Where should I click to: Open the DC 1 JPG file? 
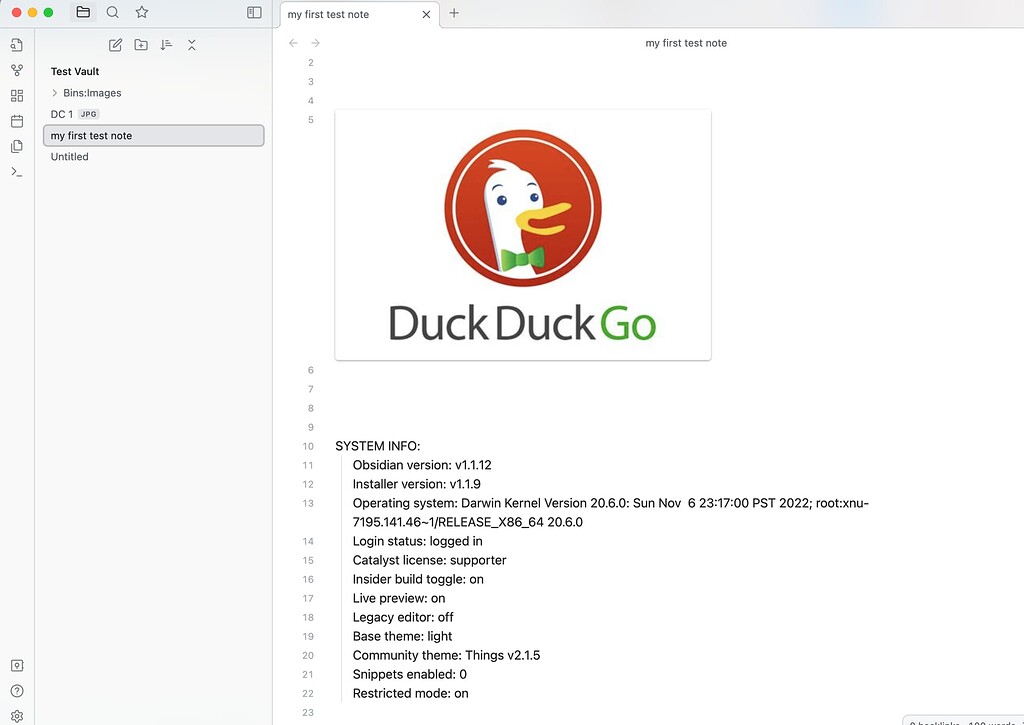pos(153,114)
